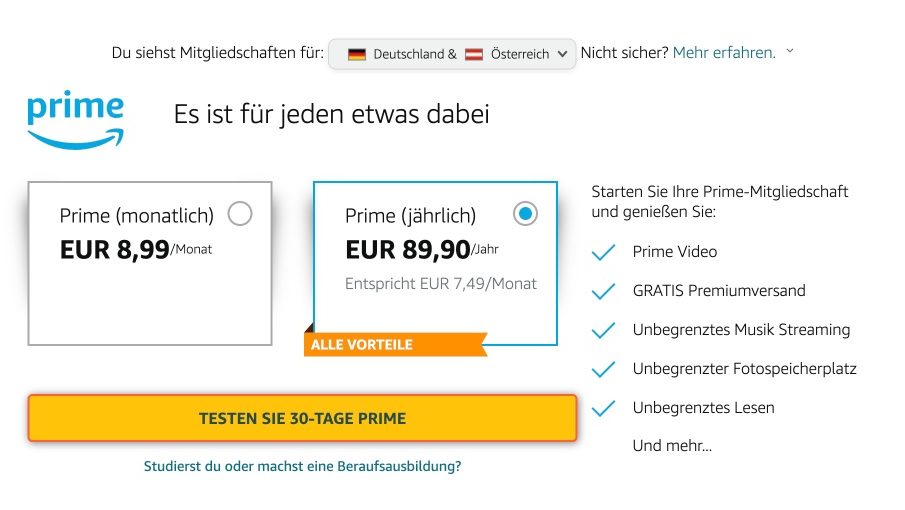
Task: Click the Entspricht EUR 7,49/Monat text
Action: tap(441, 284)
